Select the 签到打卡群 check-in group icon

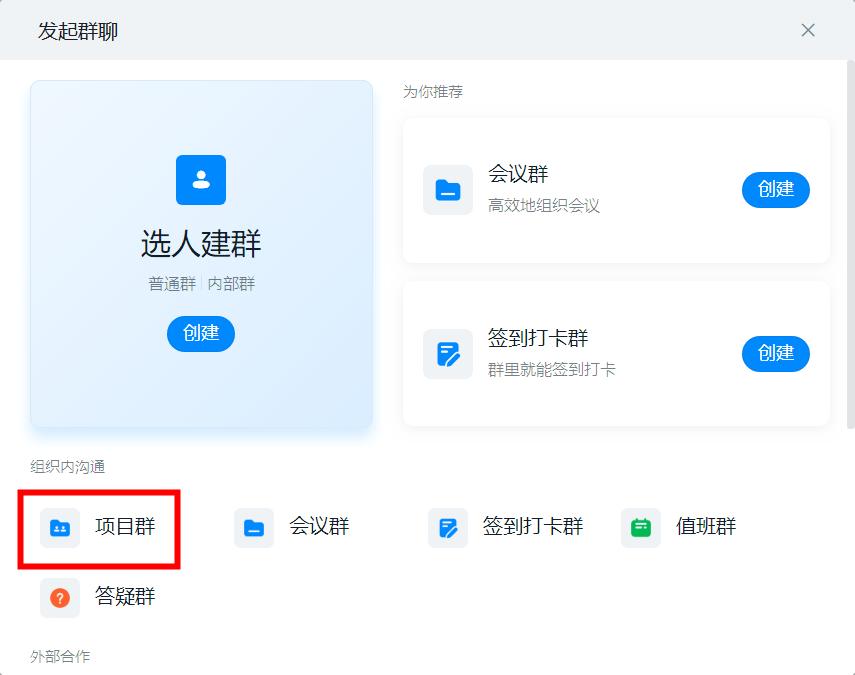click(447, 528)
